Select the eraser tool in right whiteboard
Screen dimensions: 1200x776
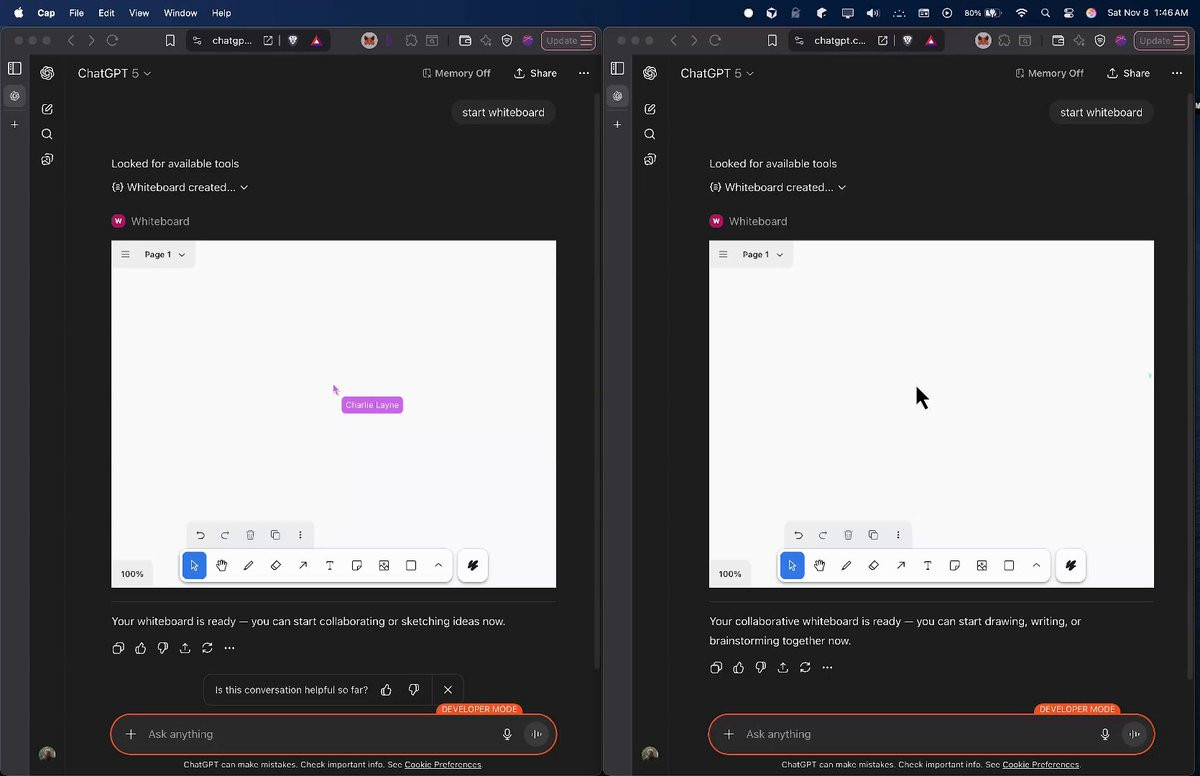[873, 565]
